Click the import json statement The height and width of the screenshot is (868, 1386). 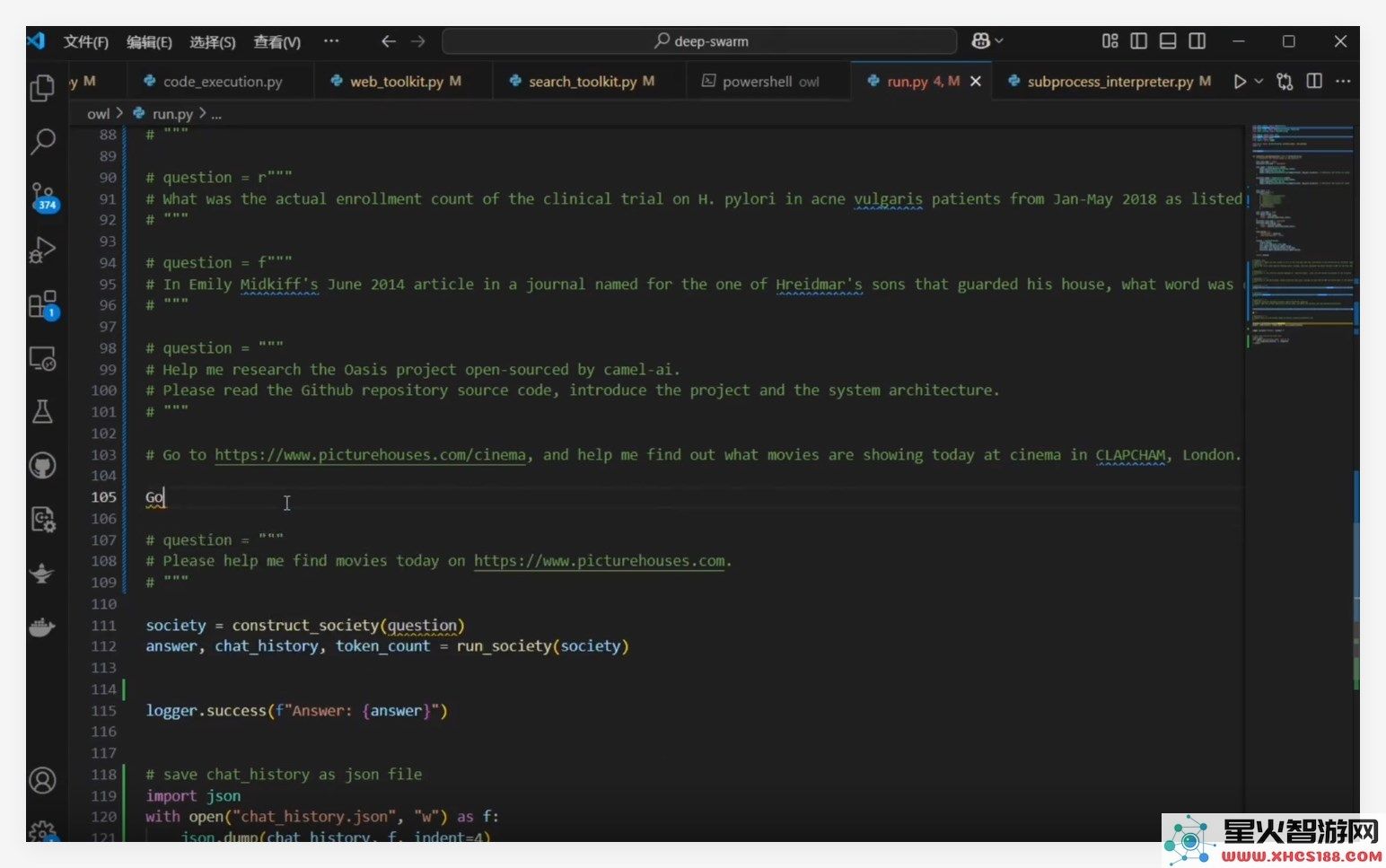[193, 796]
